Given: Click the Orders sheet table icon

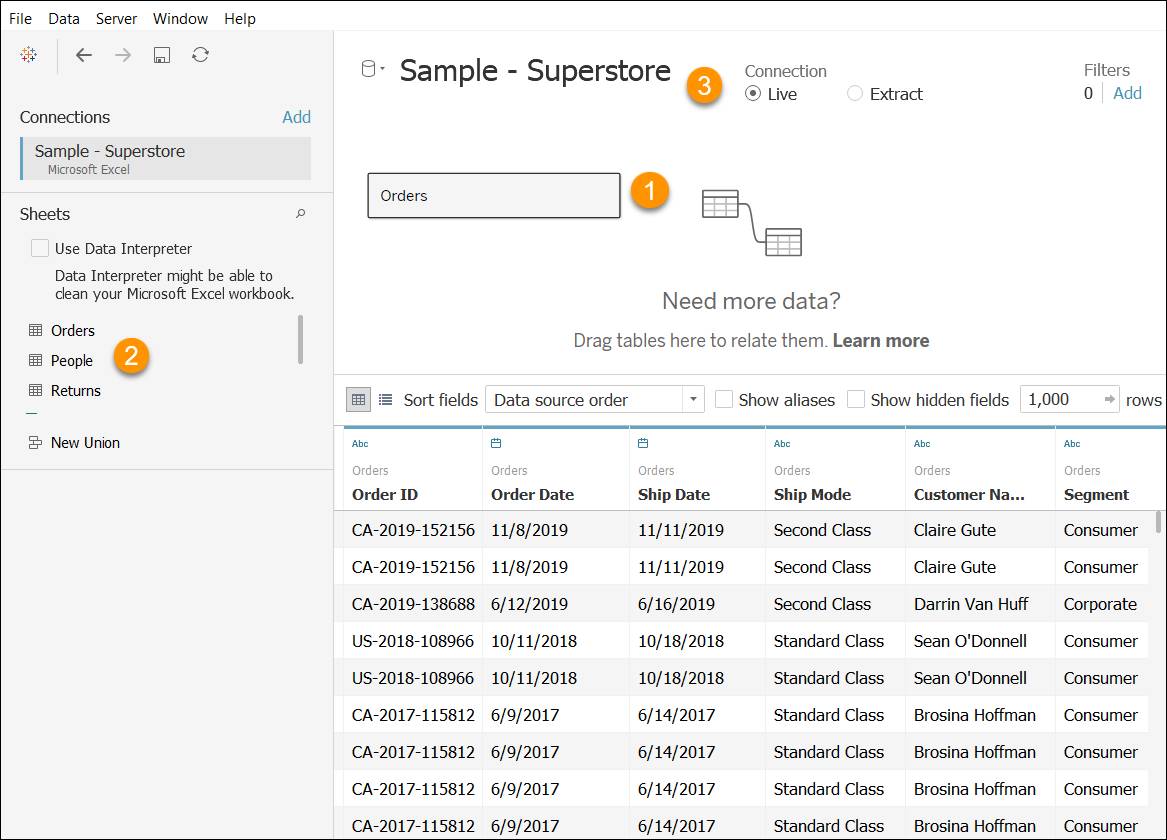Looking at the screenshot, I should tap(35, 330).
